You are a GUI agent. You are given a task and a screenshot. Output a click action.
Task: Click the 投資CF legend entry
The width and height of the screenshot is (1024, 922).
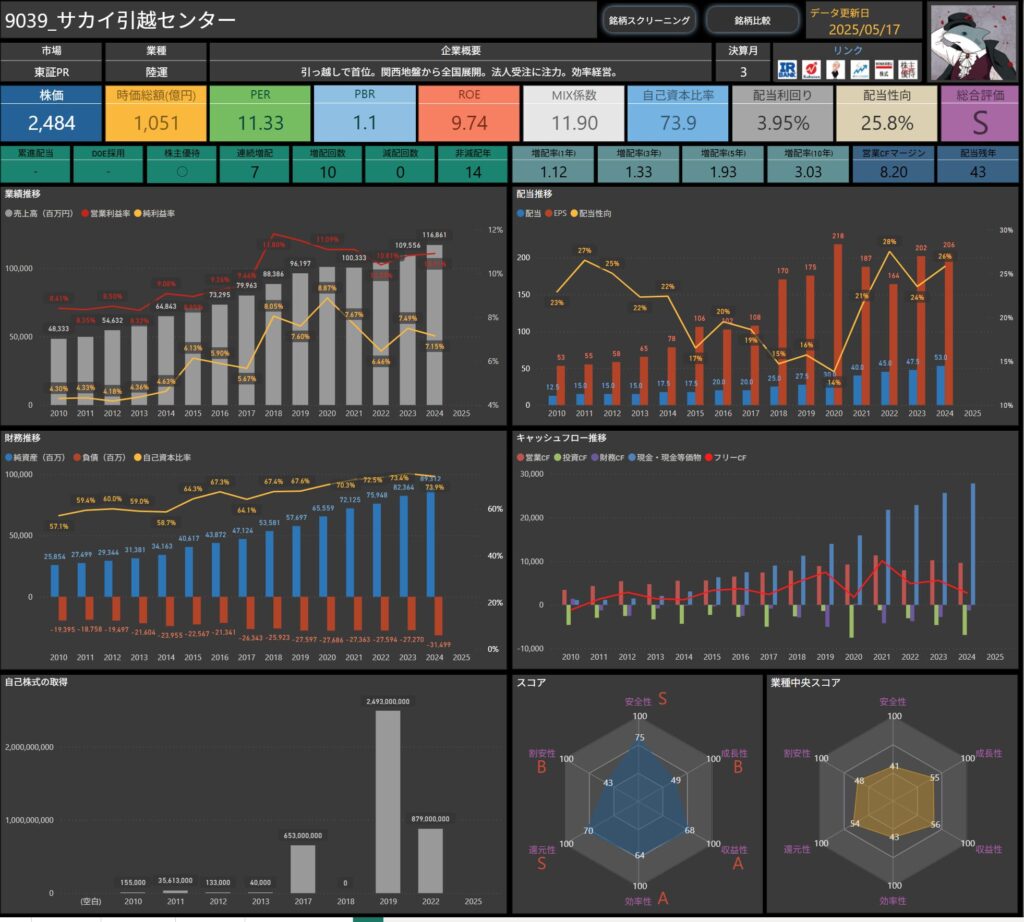click(x=571, y=457)
